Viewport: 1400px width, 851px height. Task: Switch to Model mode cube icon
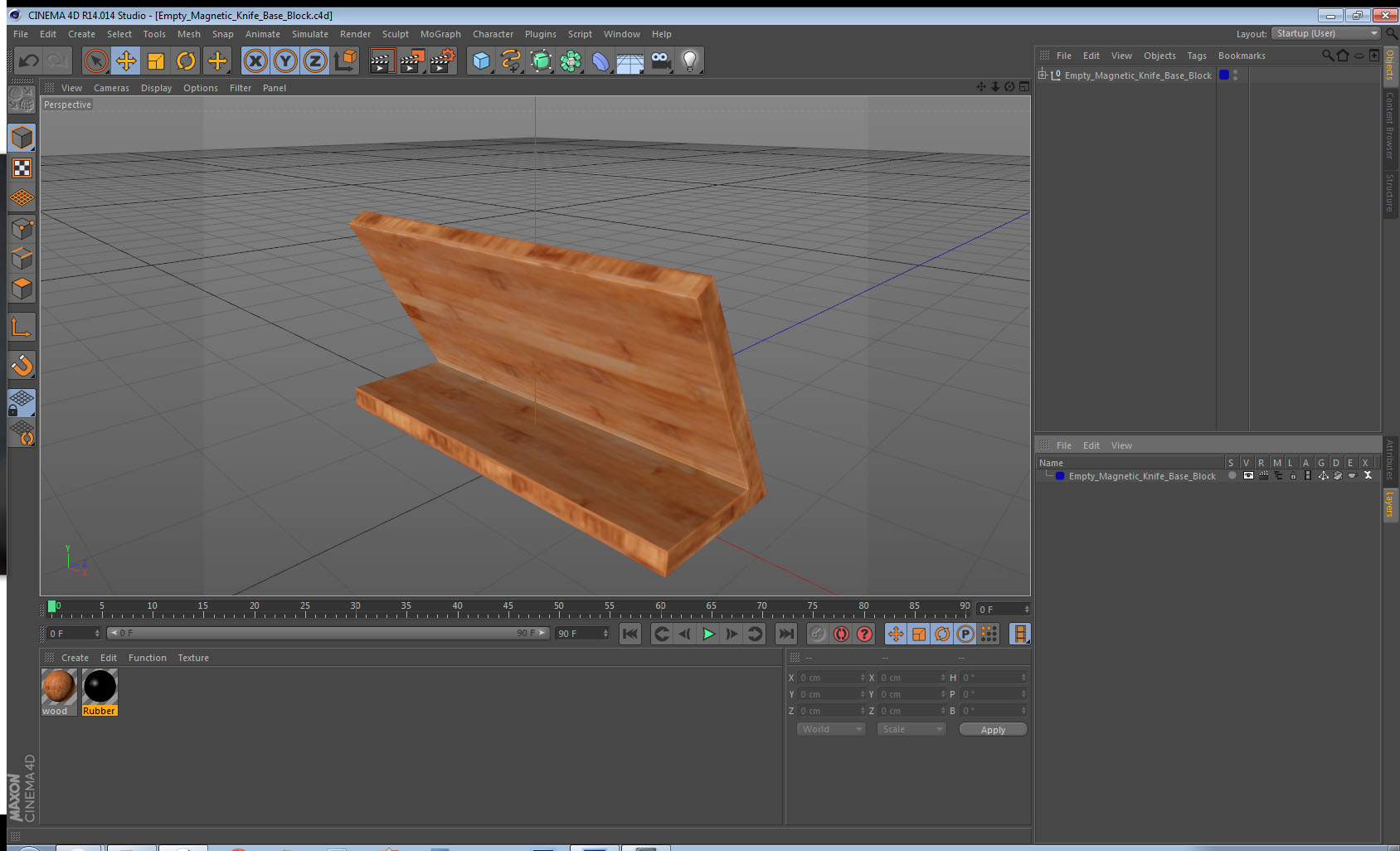coord(22,138)
